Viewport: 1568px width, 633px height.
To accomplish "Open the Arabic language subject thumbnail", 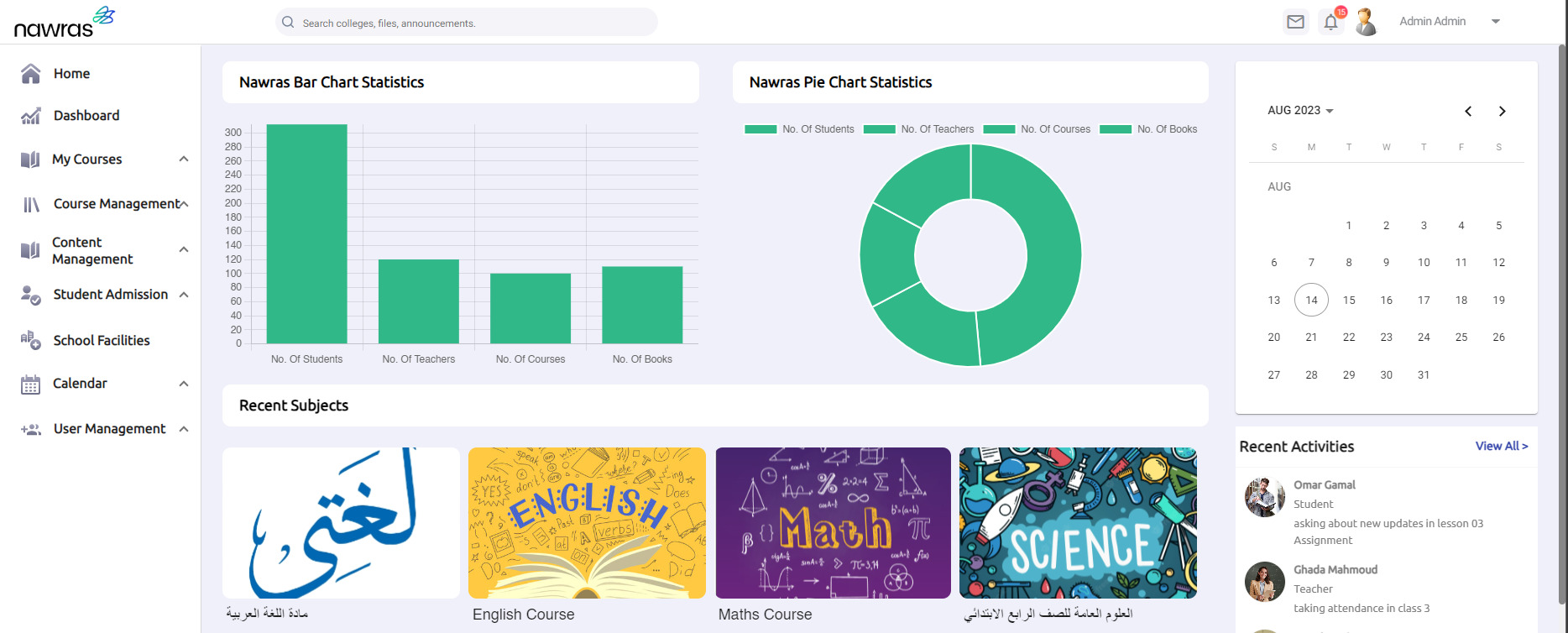I will 341,523.
